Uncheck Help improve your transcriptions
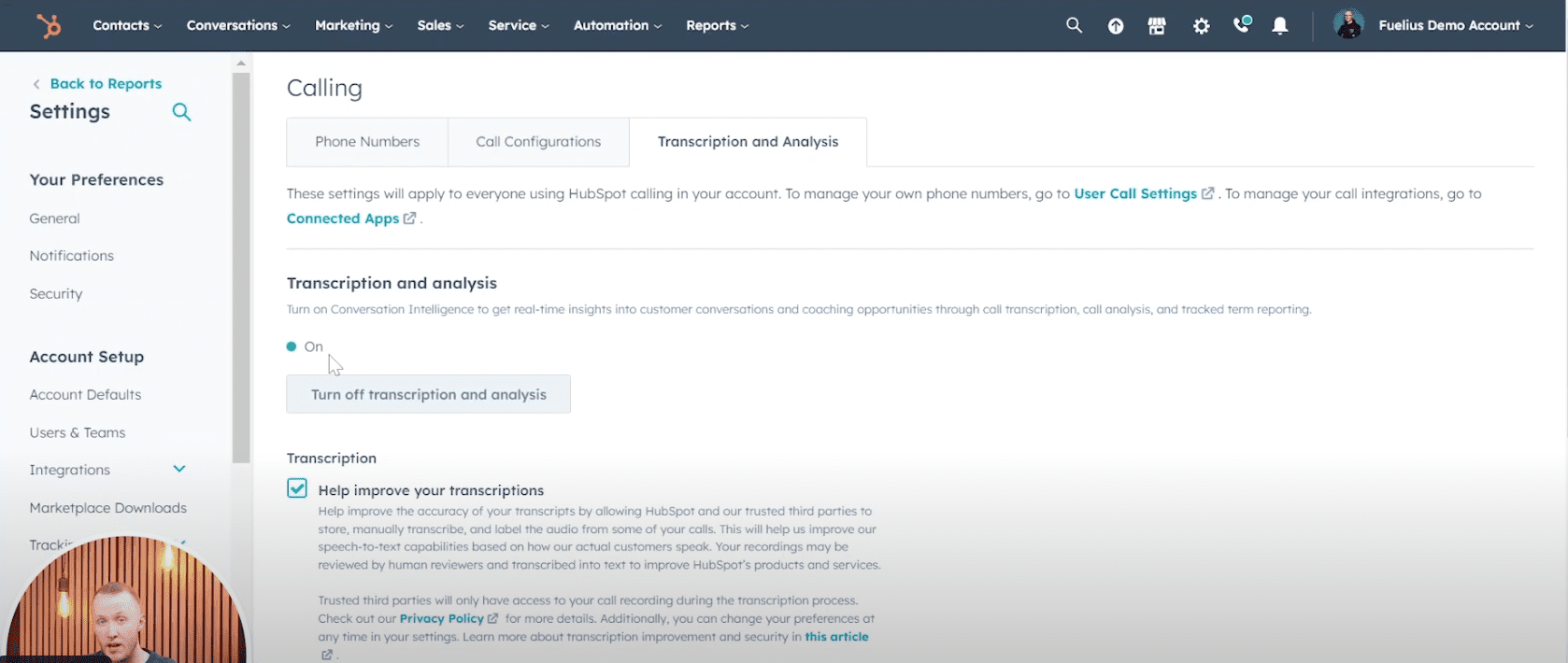 pyautogui.click(x=296, y=487)
